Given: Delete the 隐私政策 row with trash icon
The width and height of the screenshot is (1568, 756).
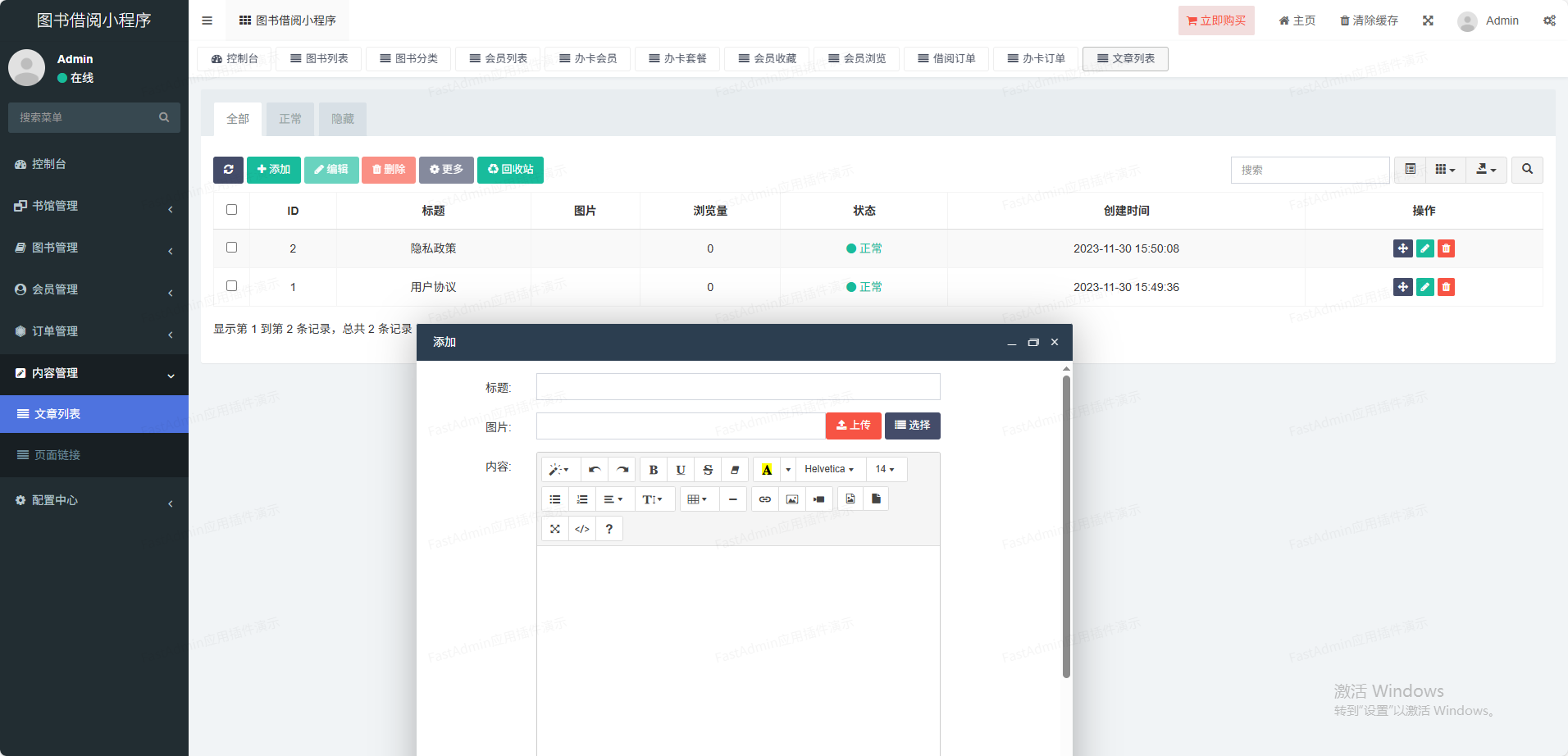Looking at the screenshot, I should pyautogui.click(x=1446, y=248).
